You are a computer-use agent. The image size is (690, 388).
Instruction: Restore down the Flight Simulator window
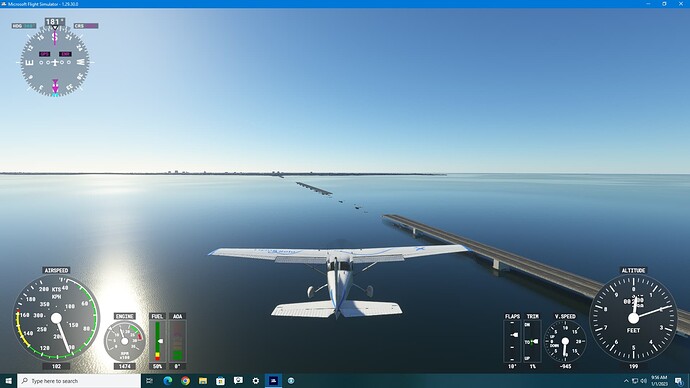664,4
